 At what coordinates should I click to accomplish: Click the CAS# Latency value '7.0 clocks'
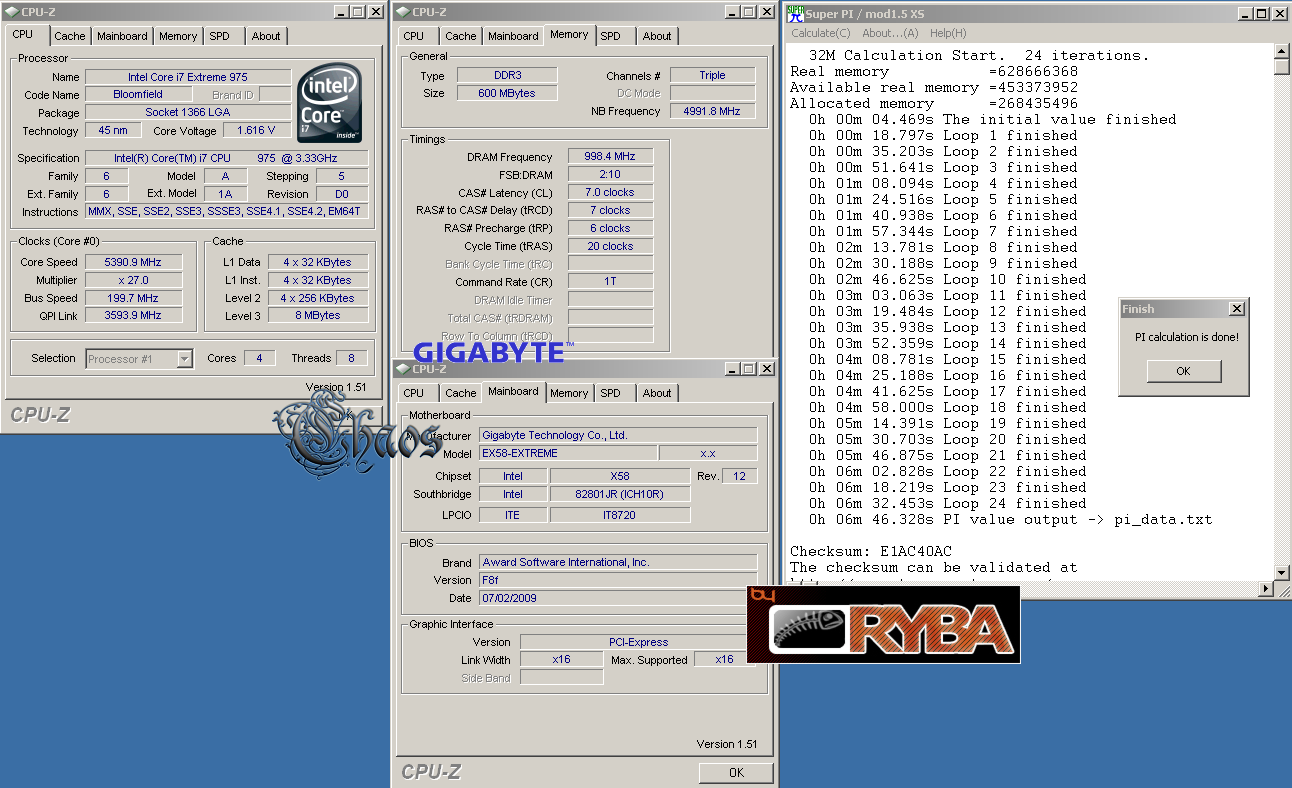click(610, 192)
